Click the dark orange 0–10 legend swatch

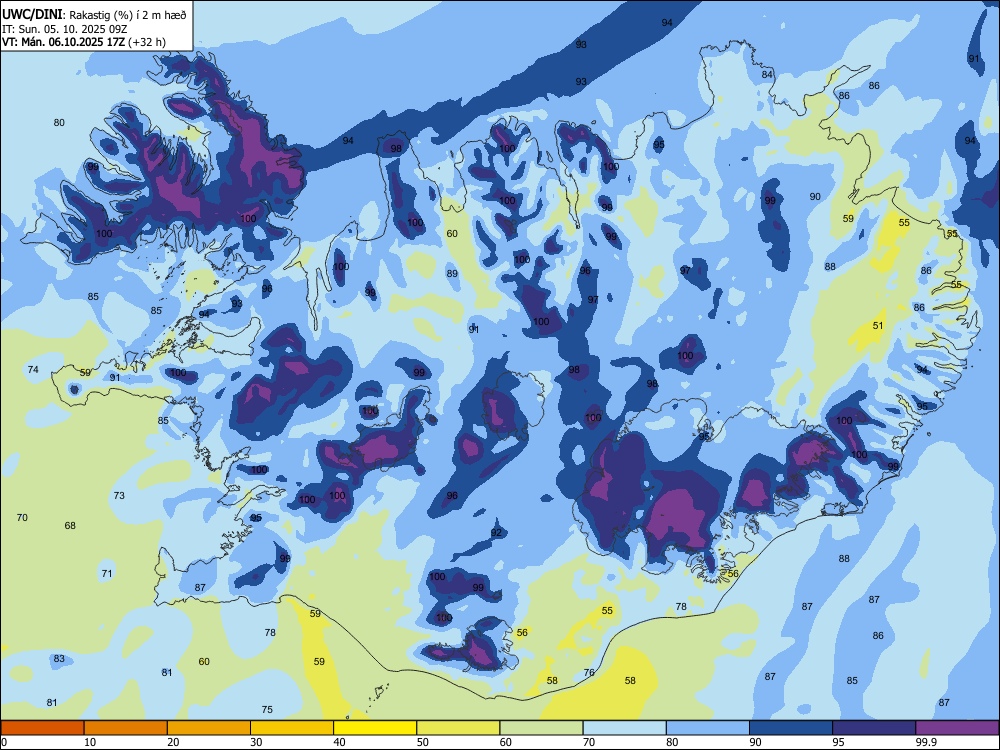[x=42, y=728]
